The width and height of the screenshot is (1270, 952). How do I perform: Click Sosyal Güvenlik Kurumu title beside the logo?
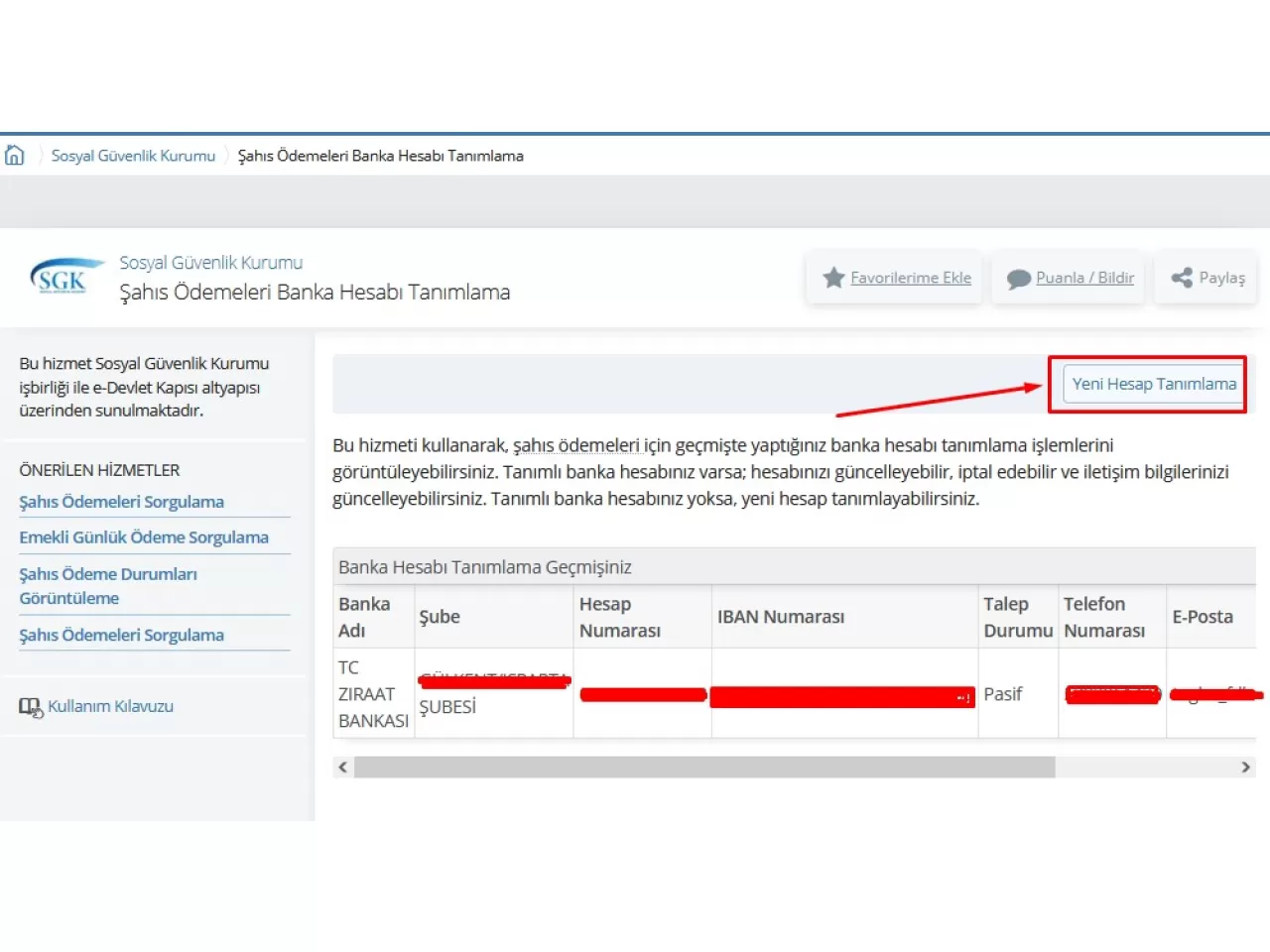click(x=210, y=263)
